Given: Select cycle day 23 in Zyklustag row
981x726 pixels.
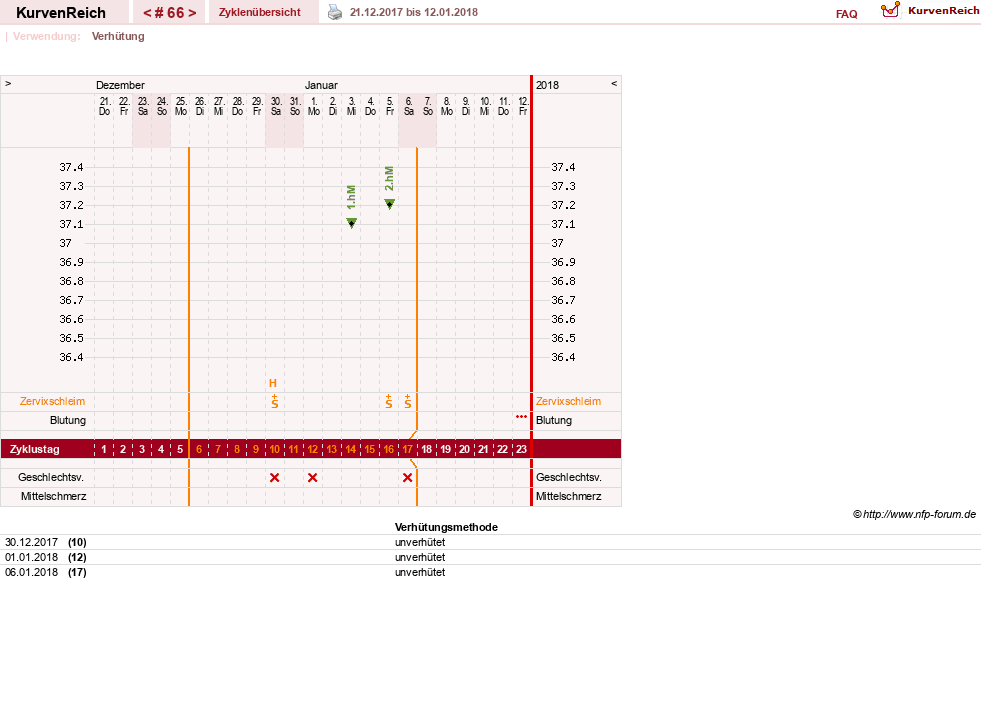Looking at the screenshot, I should point(521,449).
